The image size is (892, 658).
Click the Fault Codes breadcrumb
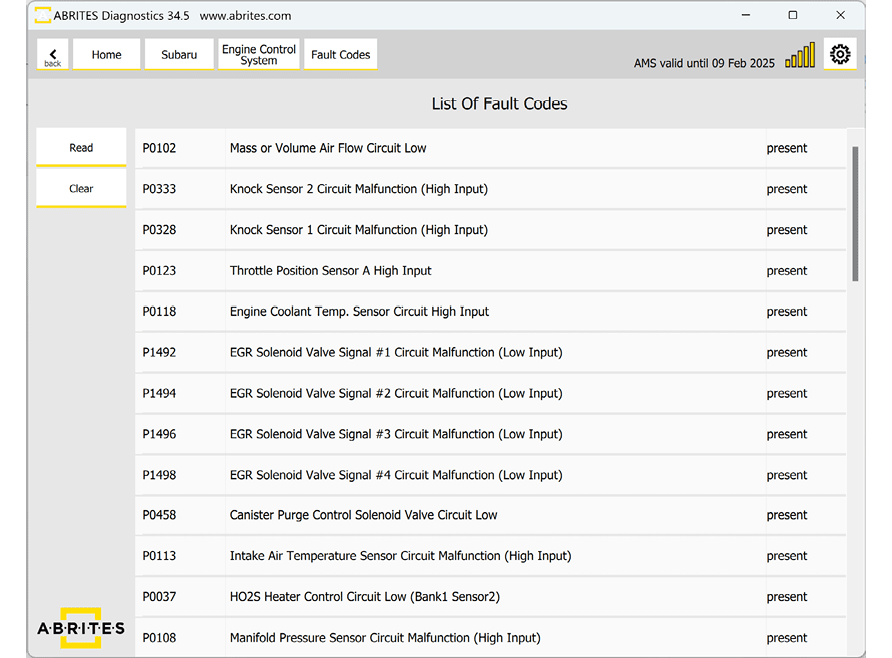click(x=340, y=55)
